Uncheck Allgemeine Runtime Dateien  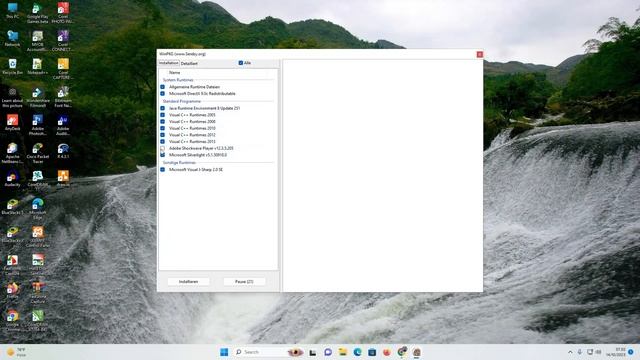[162, 87]
